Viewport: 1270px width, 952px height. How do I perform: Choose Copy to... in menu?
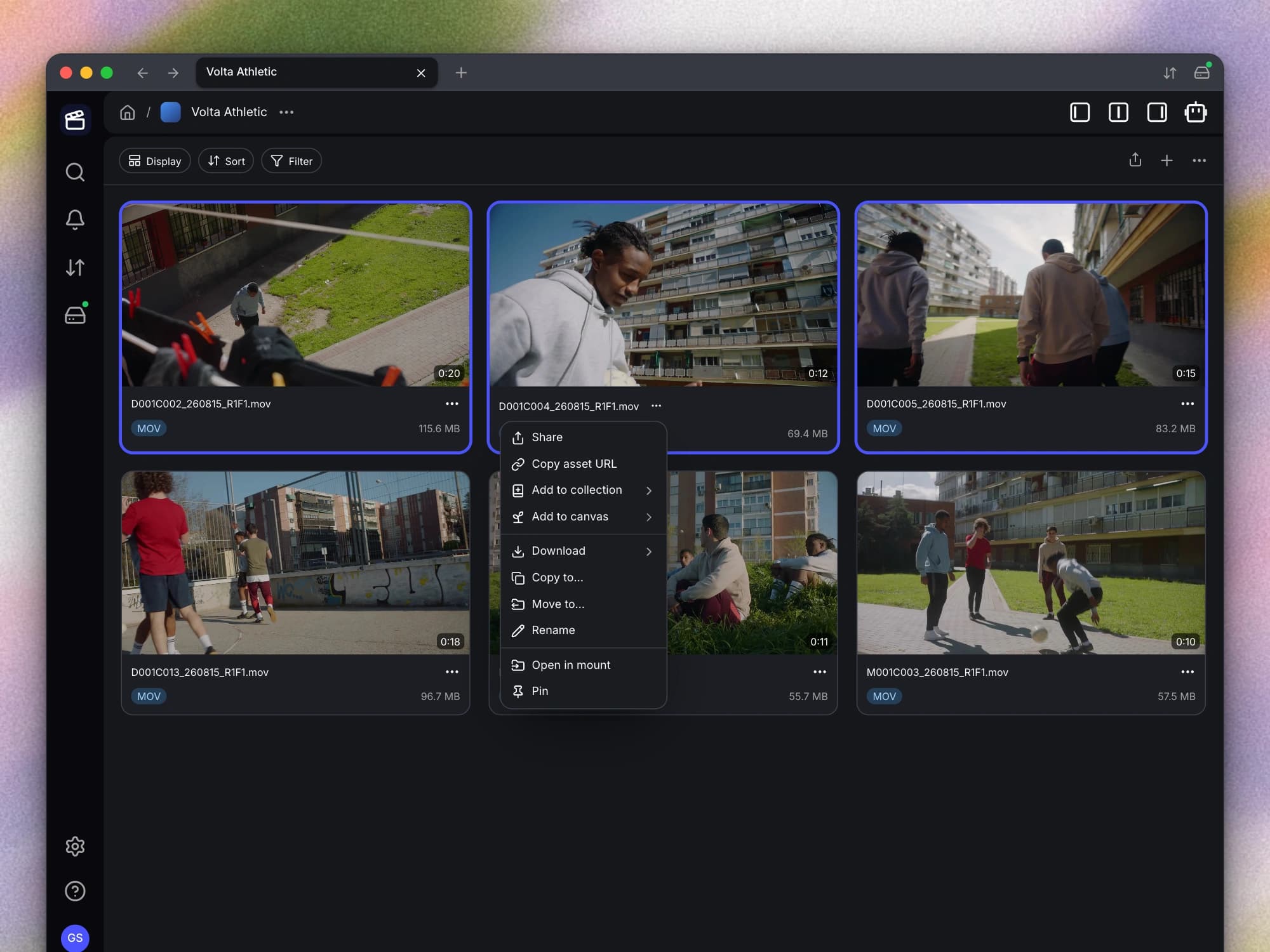[x=583, y=578]
